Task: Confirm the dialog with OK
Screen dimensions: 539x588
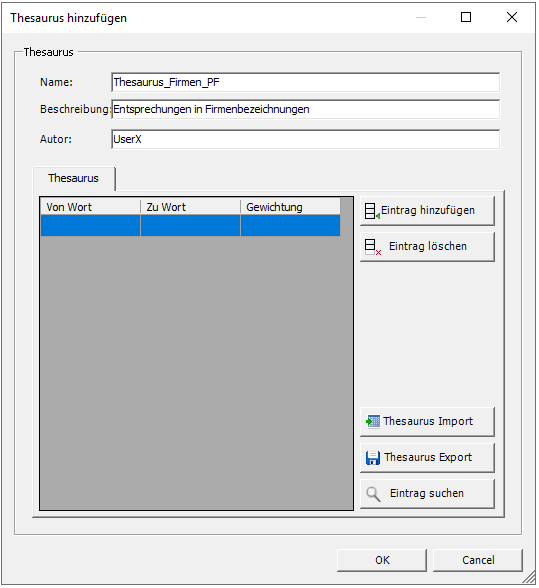Action: click(x=382, y=561)
